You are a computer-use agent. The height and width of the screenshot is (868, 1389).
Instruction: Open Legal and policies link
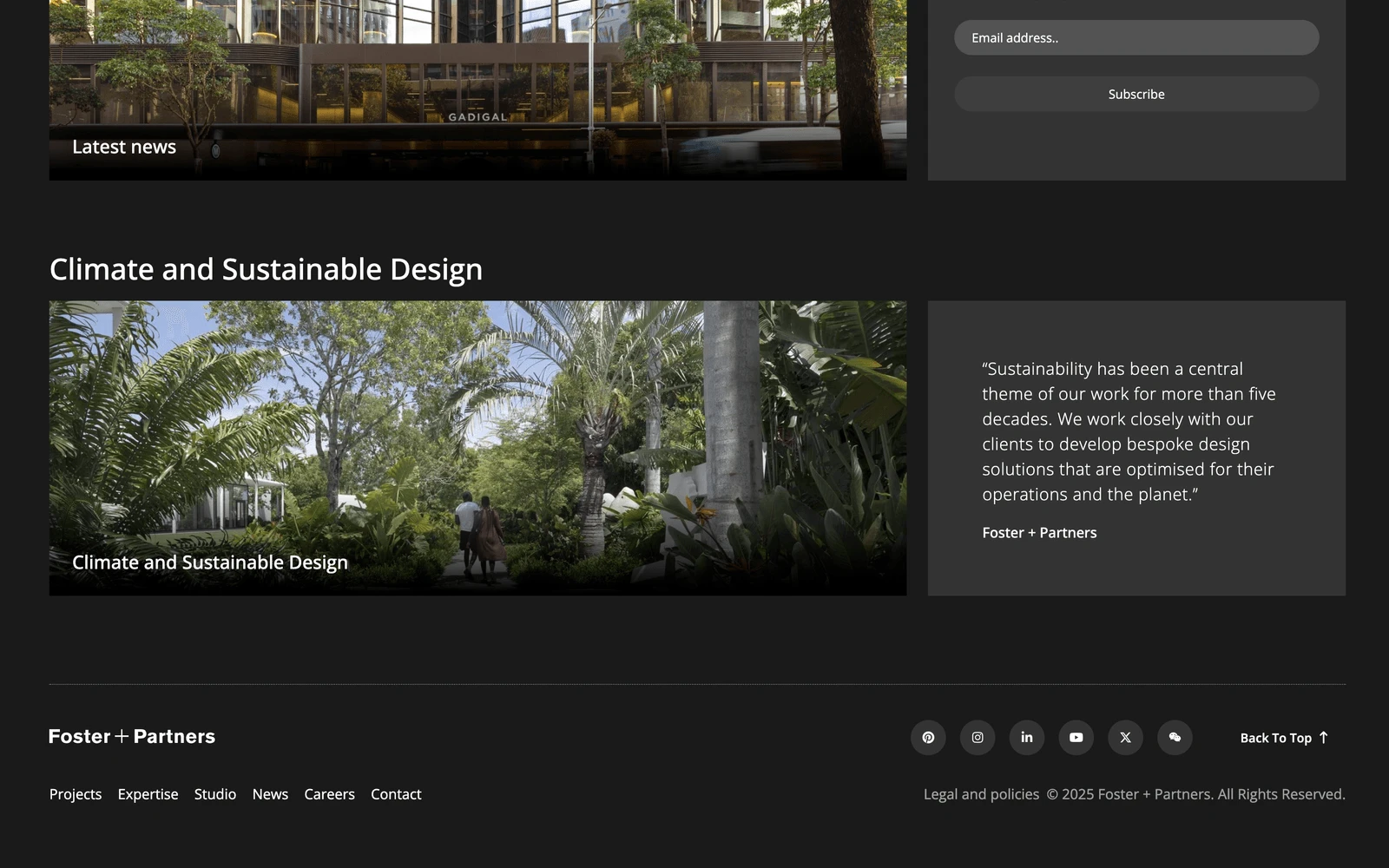981,794
